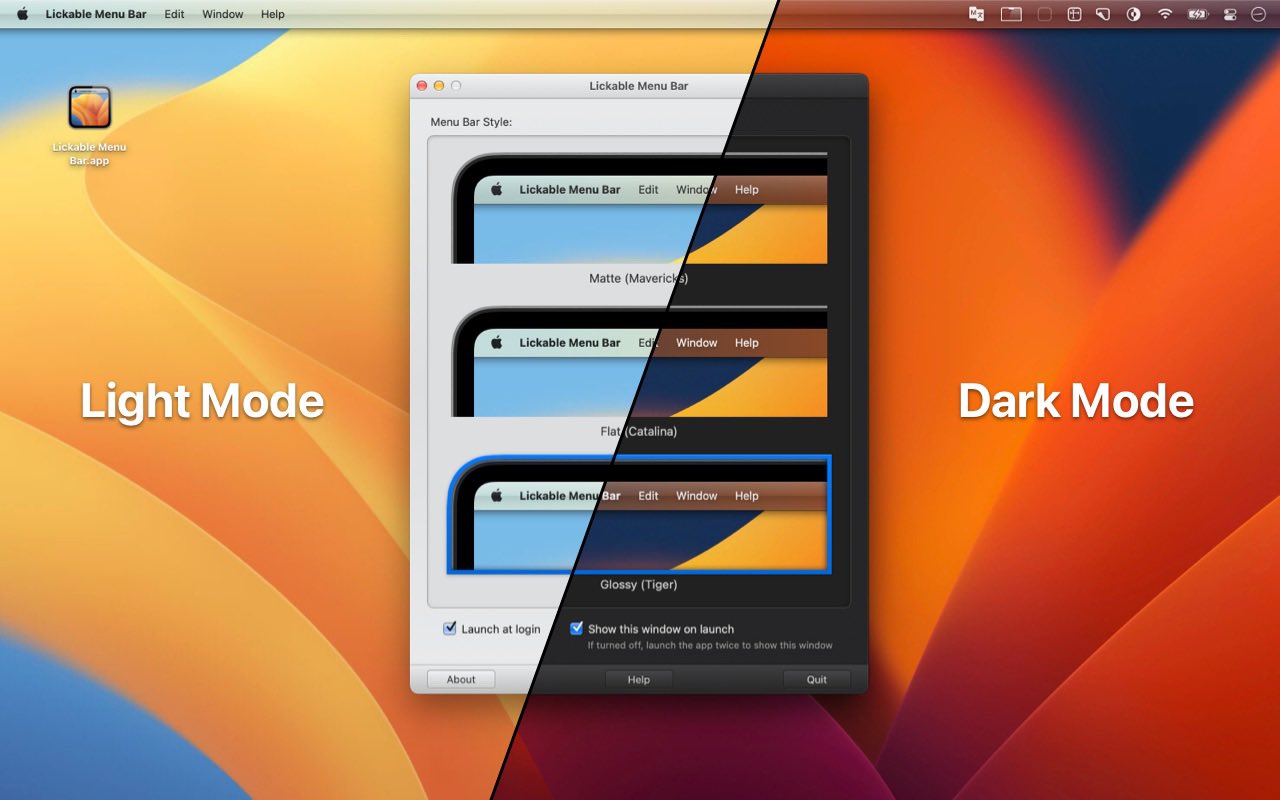
Task: Uncheck Launch at login
Action: point(449,628)
